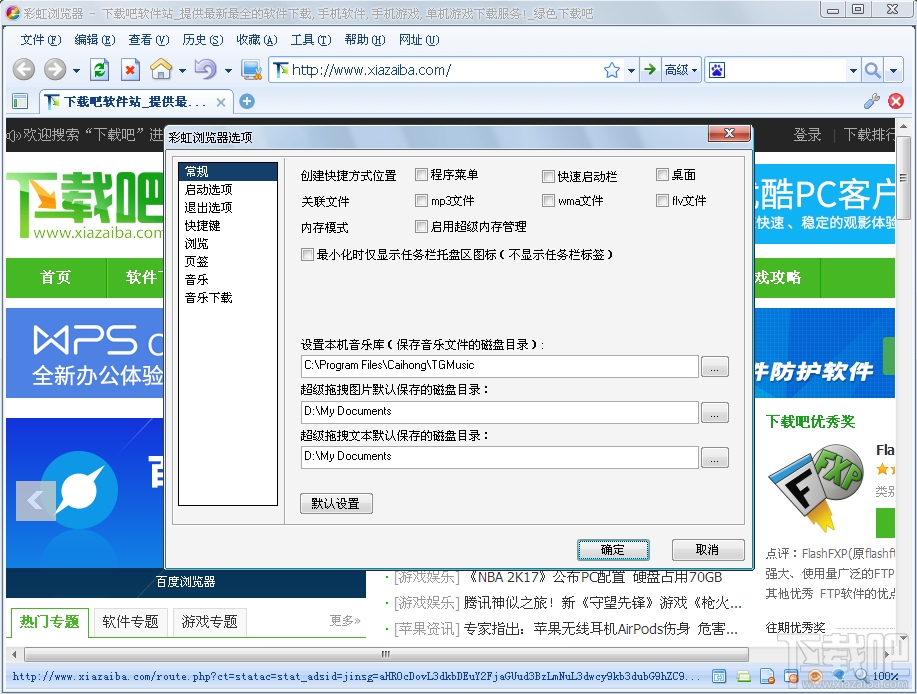The image size is (917, 694).
Task: Open bookmark star dropdown arrow
Action: 631,71
